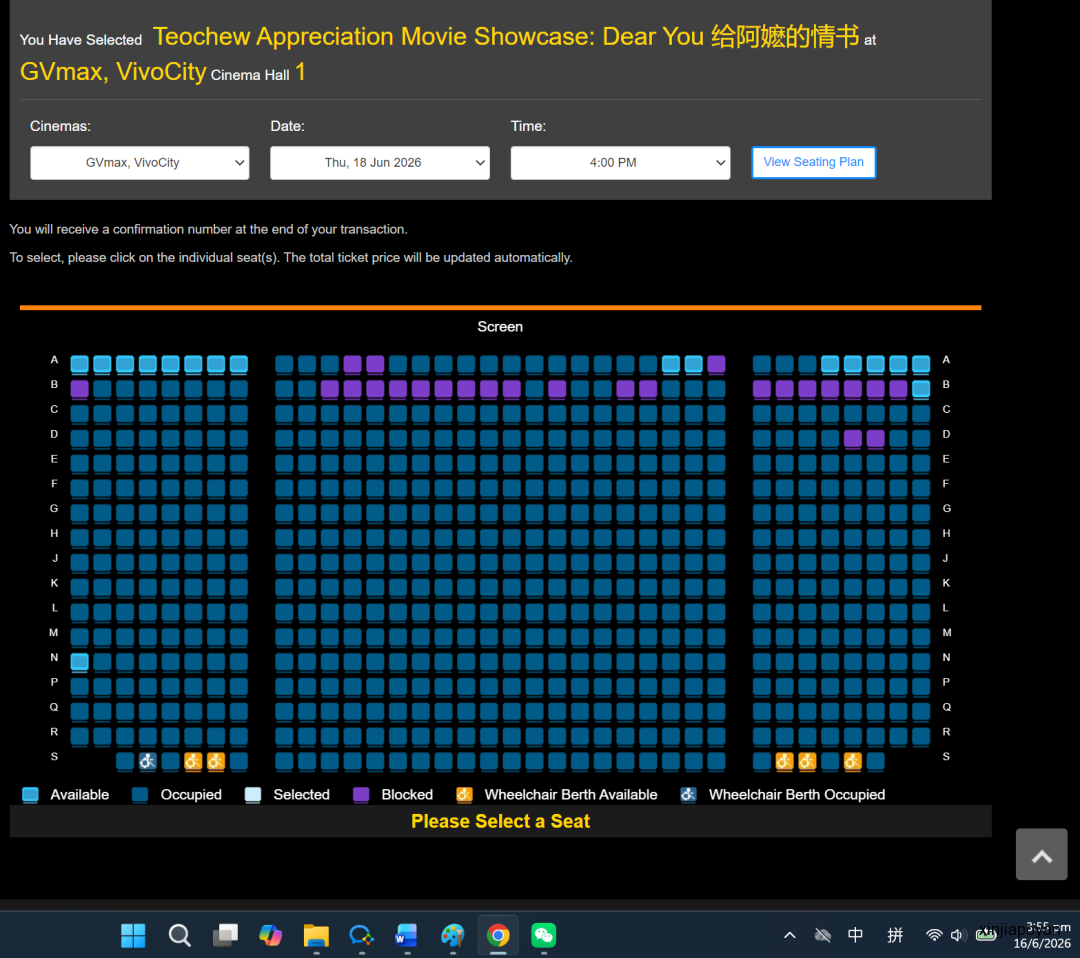Click the View Seating Plan button
The height and width of the screenshot is (958, 1080).
(x=813, y=162)
